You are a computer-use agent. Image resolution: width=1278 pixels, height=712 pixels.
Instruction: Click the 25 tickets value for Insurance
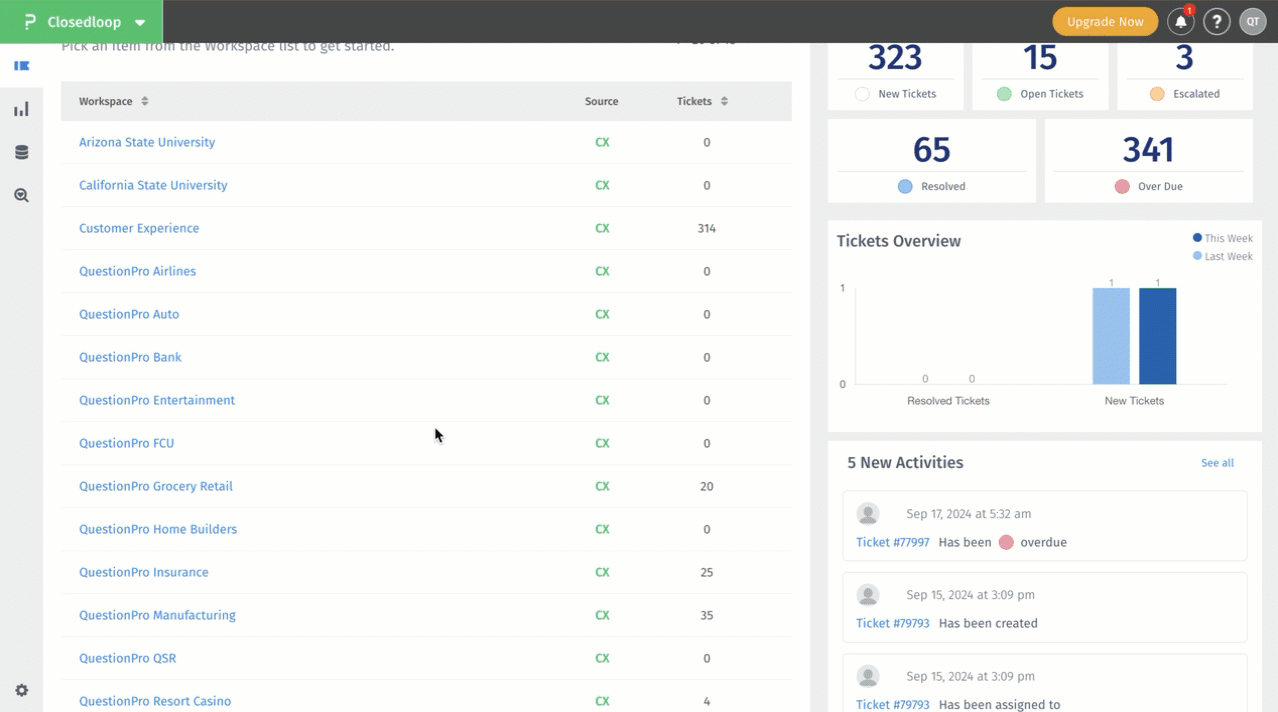click(706, 572)
